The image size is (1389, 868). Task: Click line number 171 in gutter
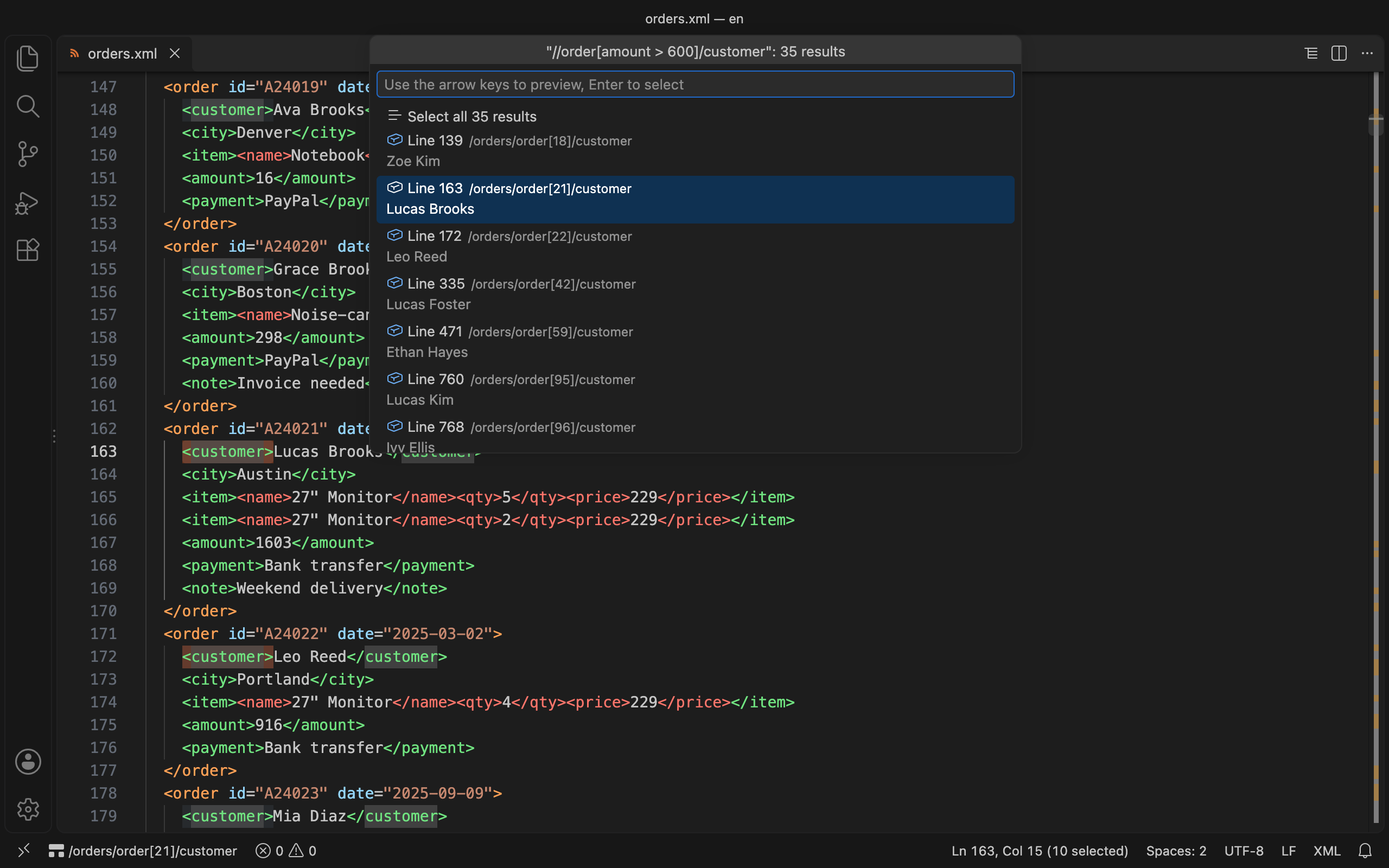(x=103, y=634)
